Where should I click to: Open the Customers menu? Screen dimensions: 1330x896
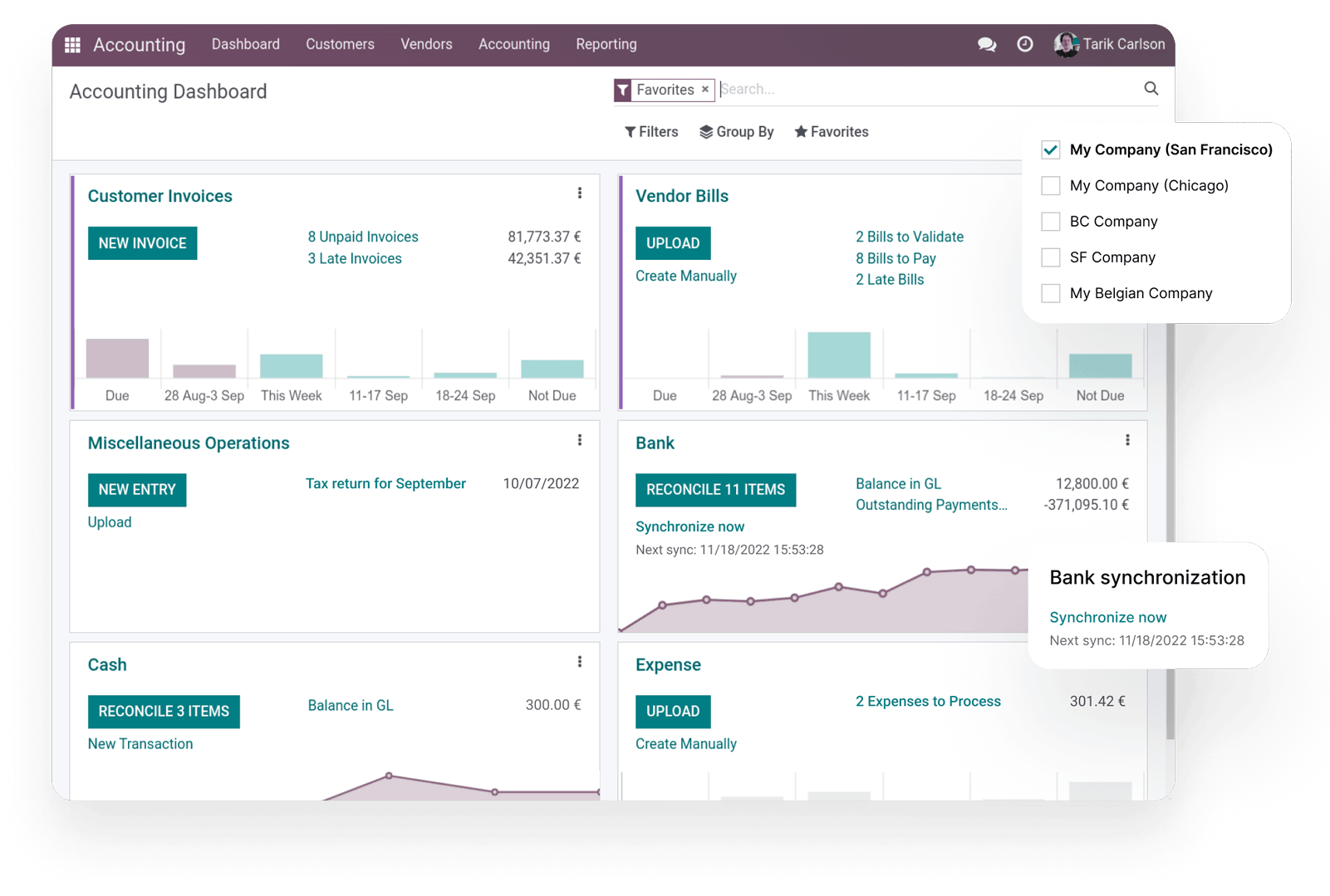(x=340, y=45)
